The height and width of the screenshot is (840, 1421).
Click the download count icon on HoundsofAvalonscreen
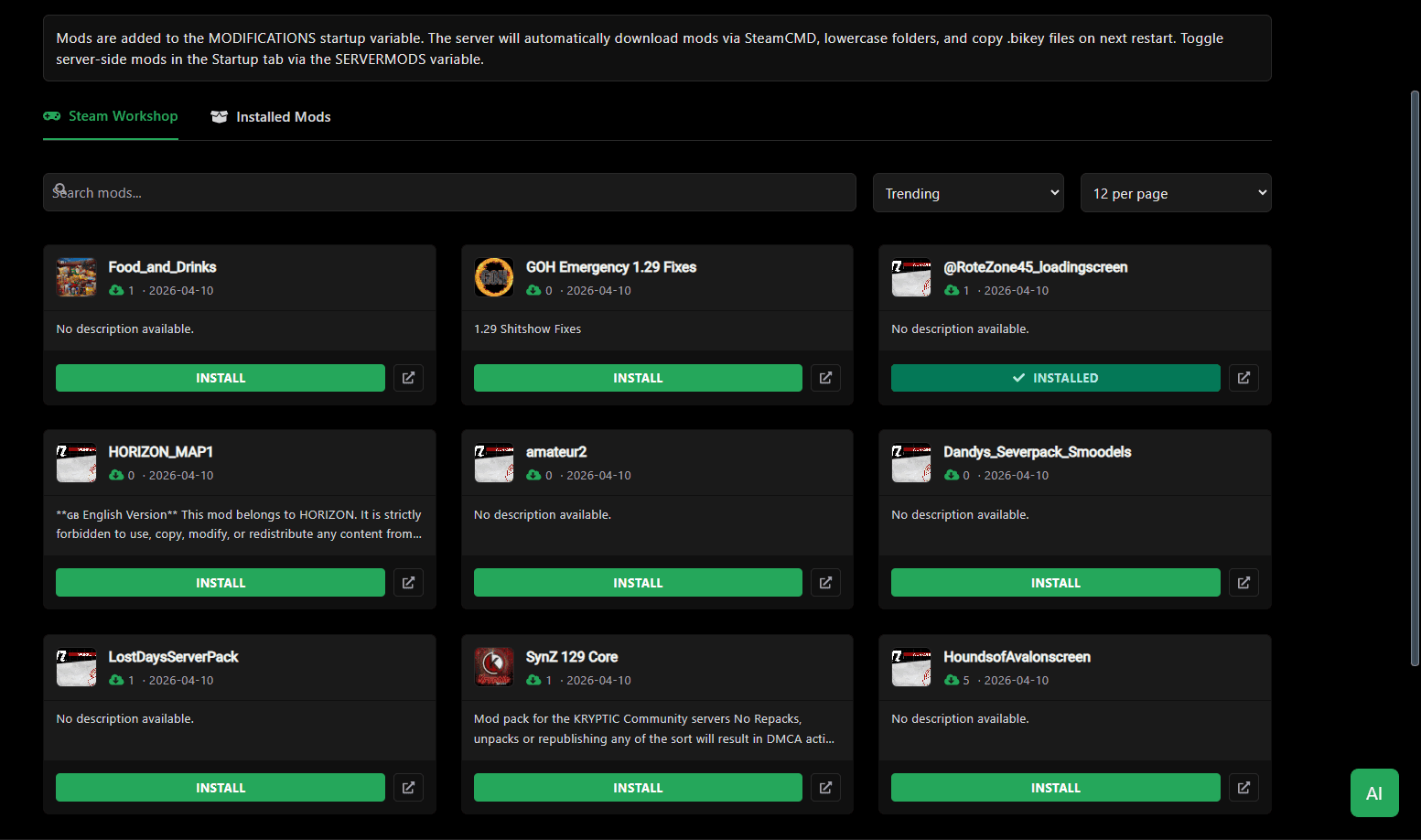click(x=951, y=680)
